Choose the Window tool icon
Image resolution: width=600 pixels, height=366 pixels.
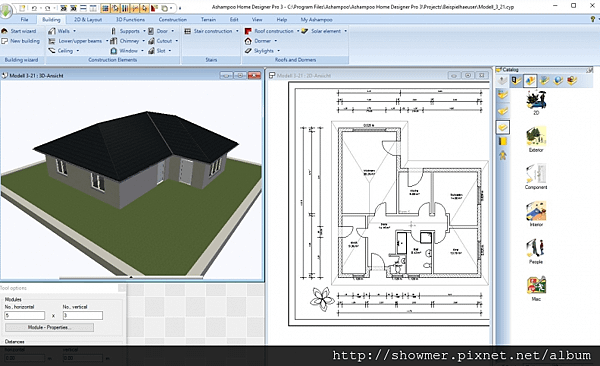point(114,51)
